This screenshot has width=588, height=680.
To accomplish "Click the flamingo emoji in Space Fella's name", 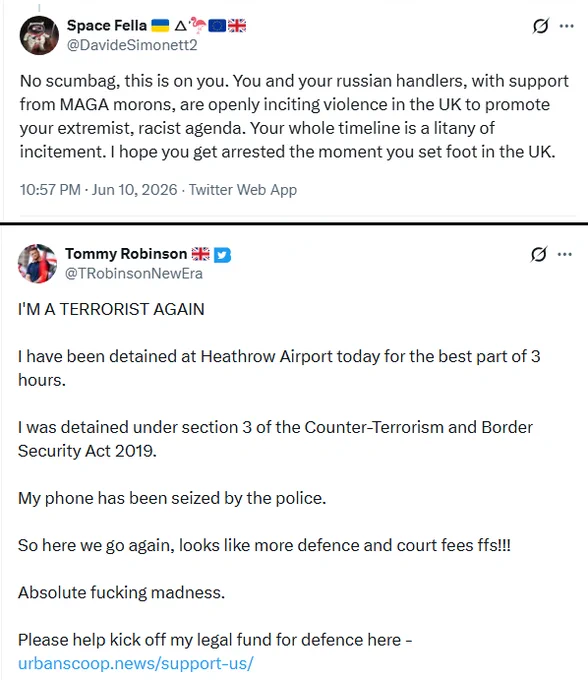I will coord(198,25).
